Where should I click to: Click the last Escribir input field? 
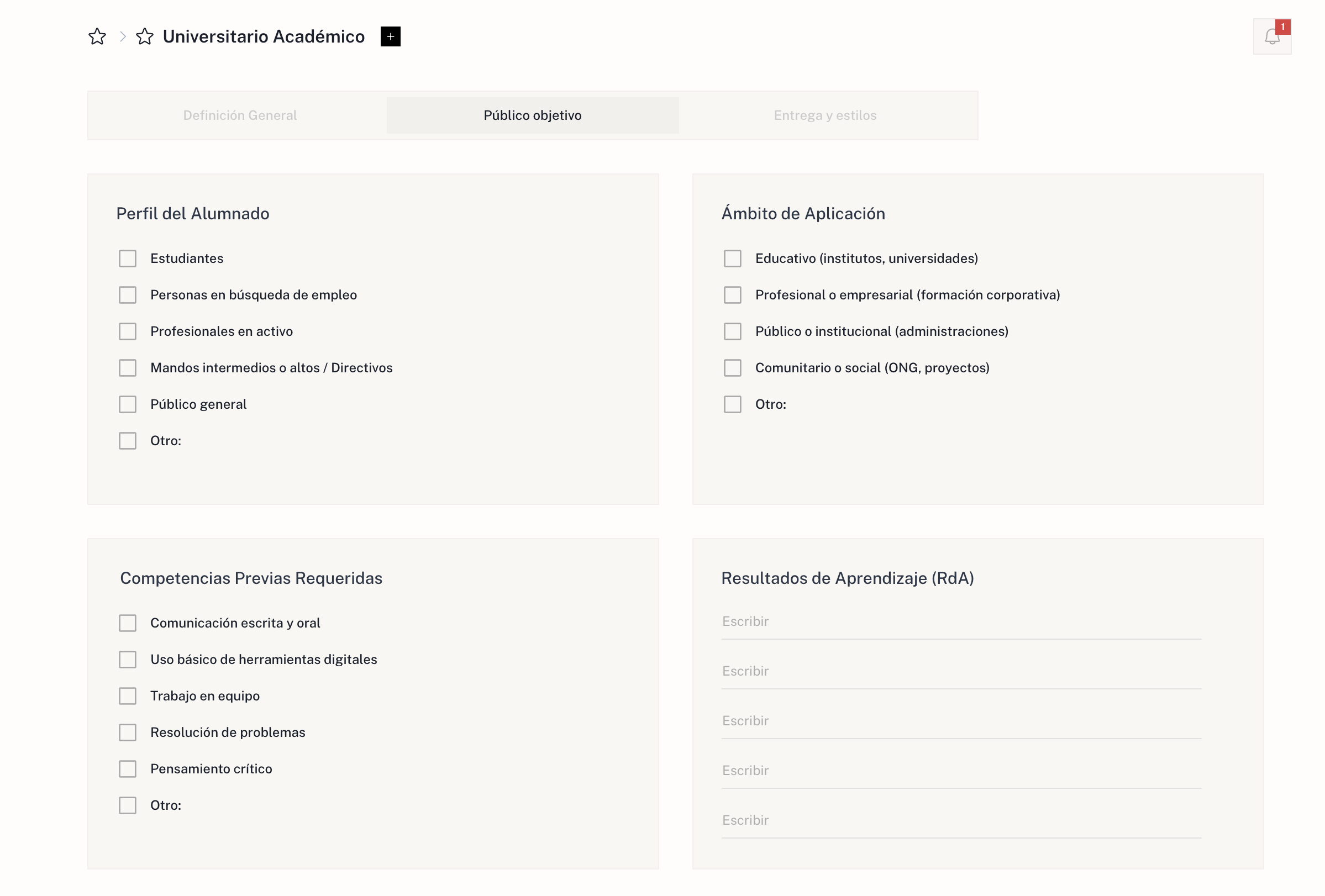click(x=961, y=820)
